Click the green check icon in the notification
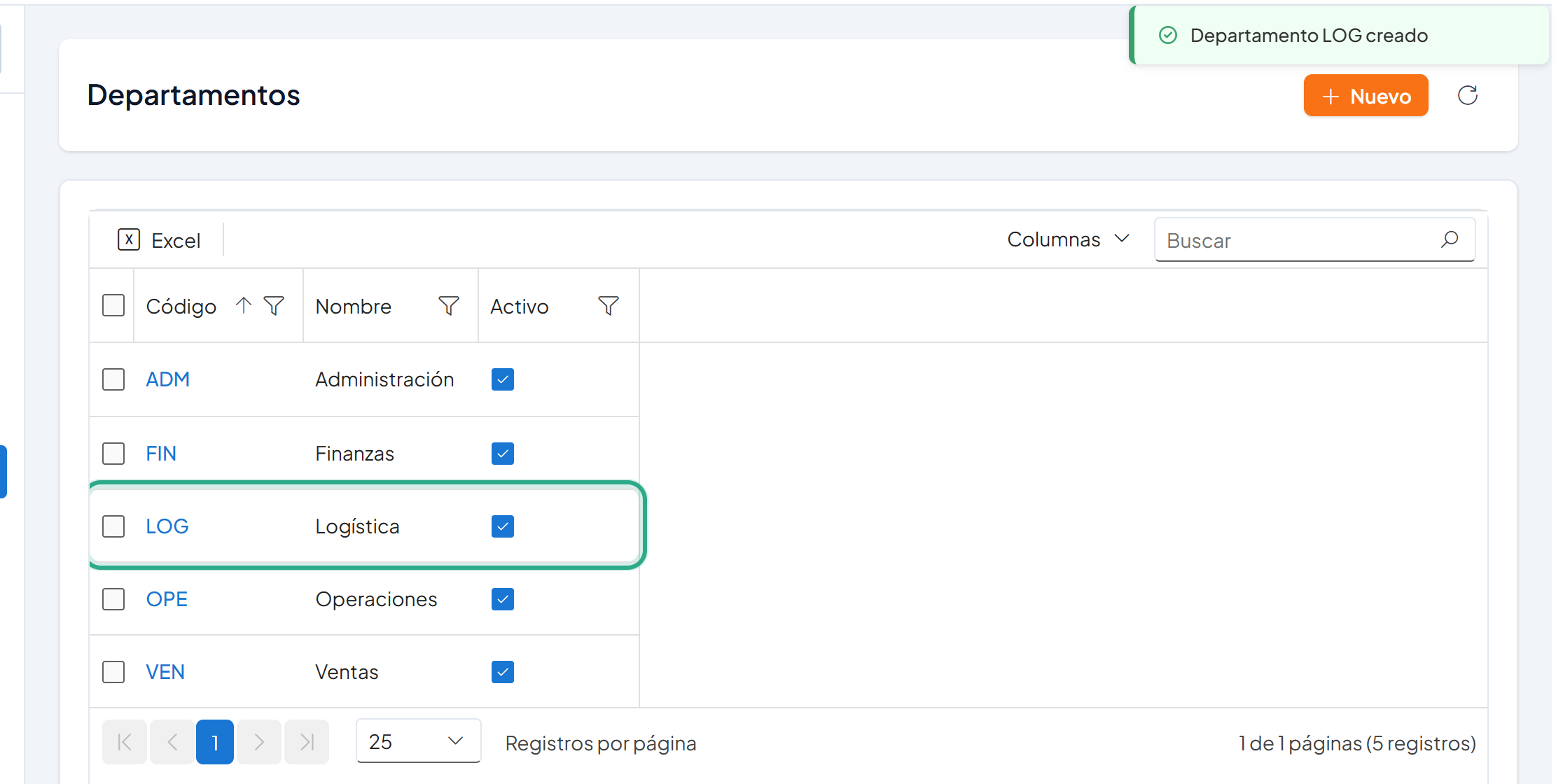The height and width of the screenshot is (784, 1563). tap(1168, 35)
